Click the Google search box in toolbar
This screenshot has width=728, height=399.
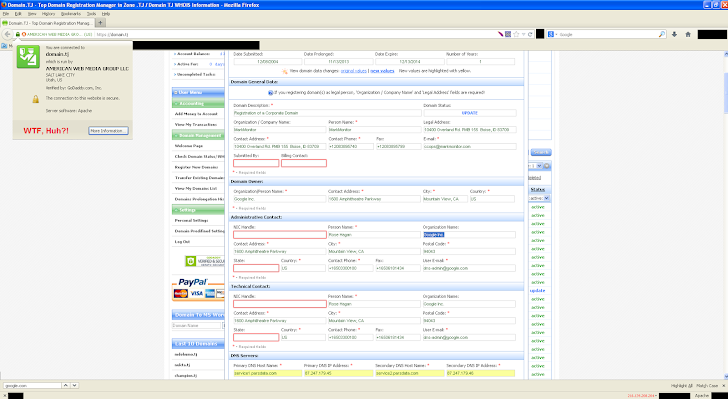[x=607, y=34]
